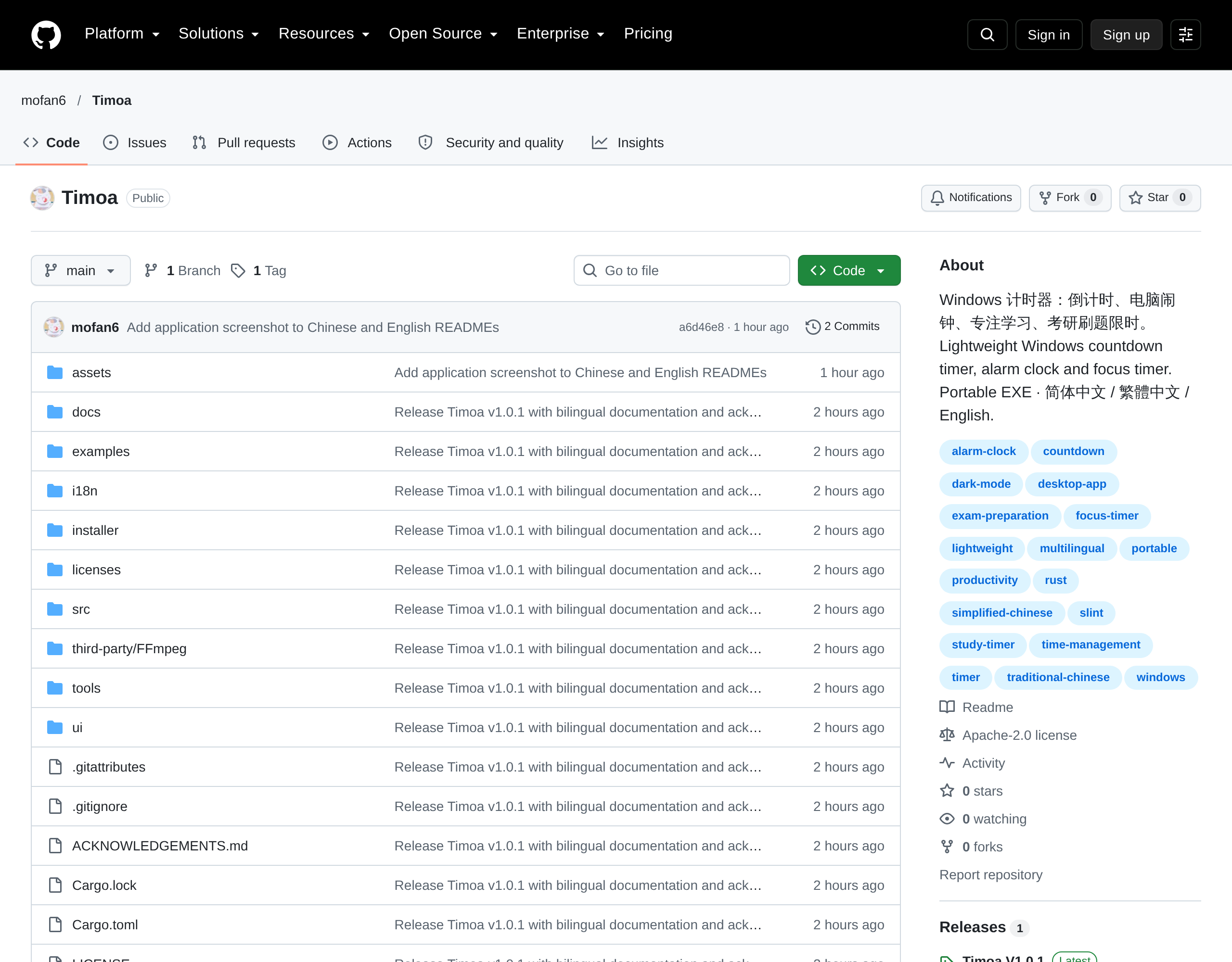Open the Cargo.toml file
1232x962 pixels.
click(x=105, y=925)
